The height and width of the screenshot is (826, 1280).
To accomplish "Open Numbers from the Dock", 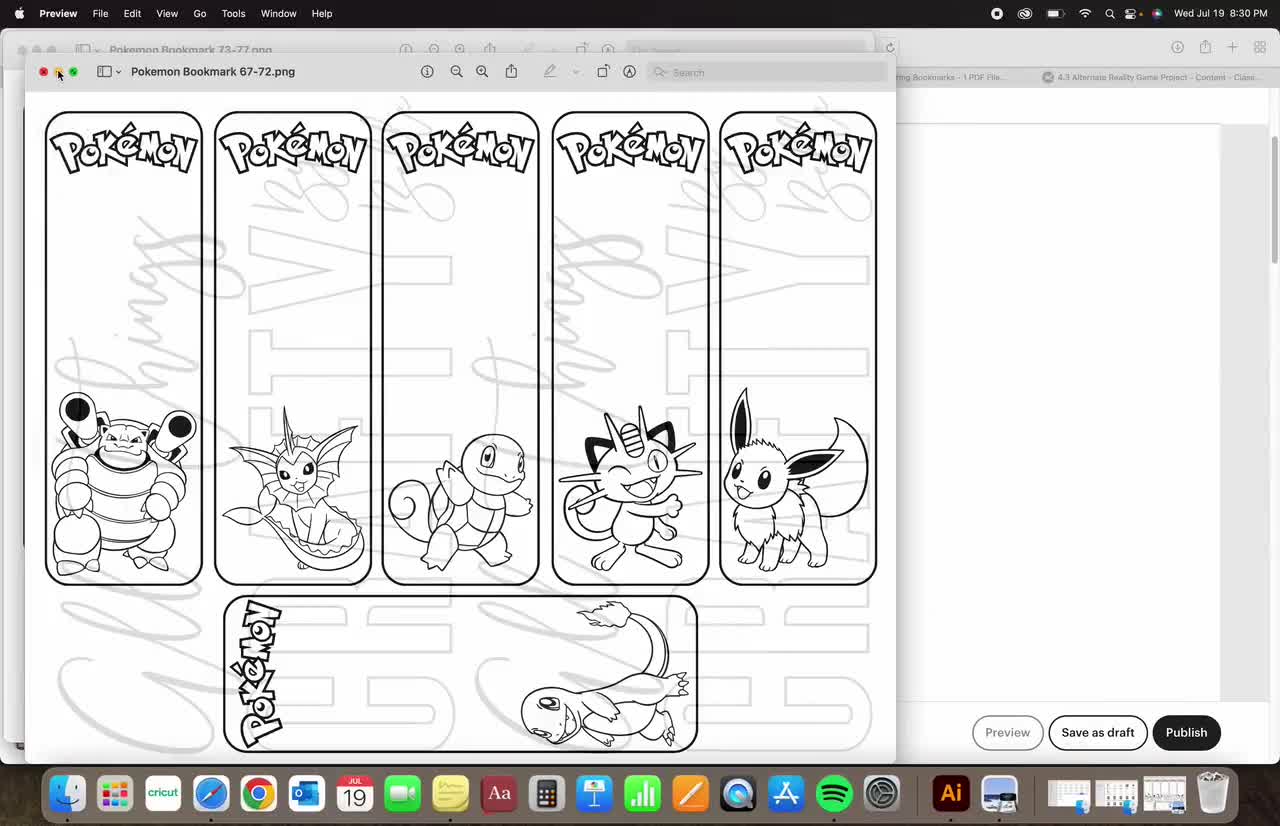I will 642,793.
